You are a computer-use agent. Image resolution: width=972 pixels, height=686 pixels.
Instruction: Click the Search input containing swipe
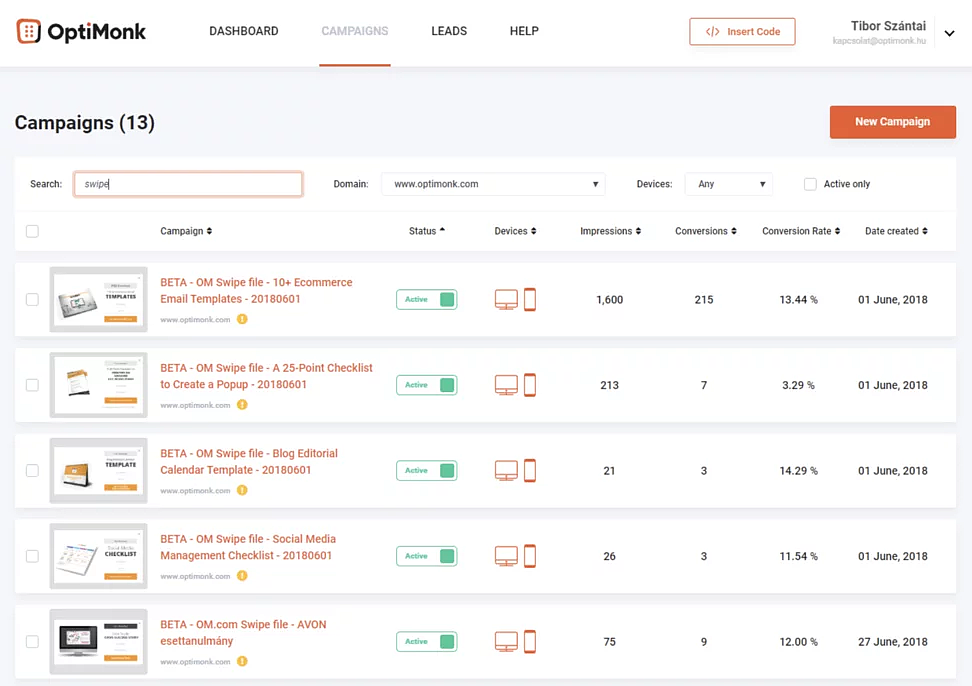point(188,183)
